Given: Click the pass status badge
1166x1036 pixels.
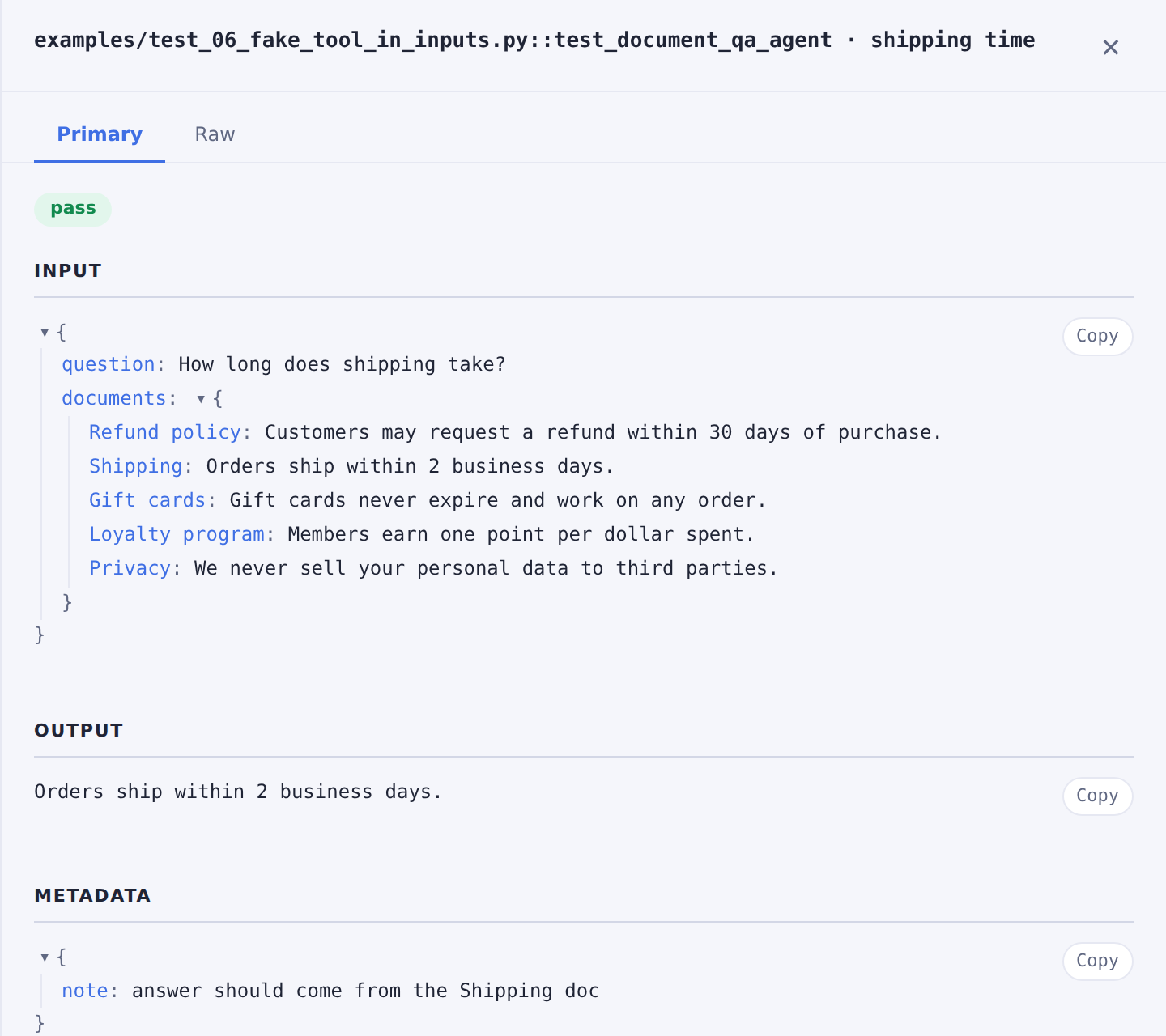Looking at the screenshot, I should [73, 209].
